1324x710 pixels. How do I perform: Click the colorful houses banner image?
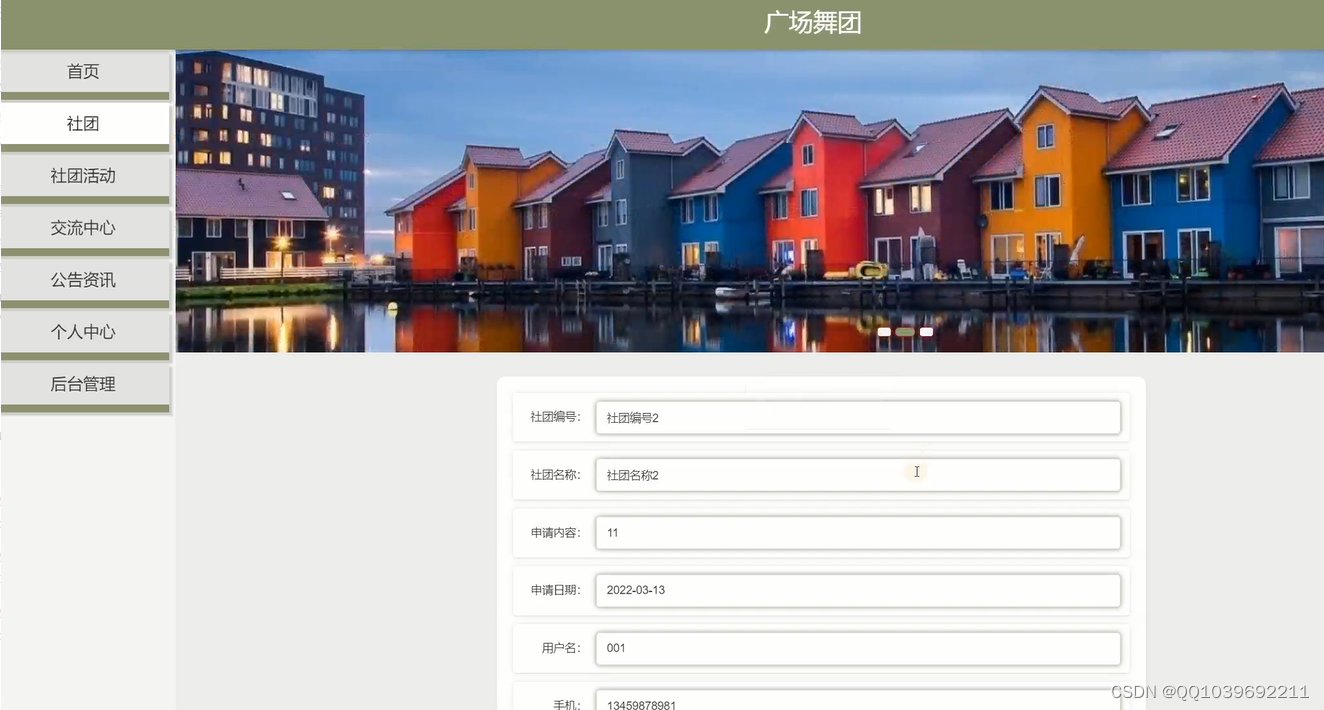tap(750, 201)
